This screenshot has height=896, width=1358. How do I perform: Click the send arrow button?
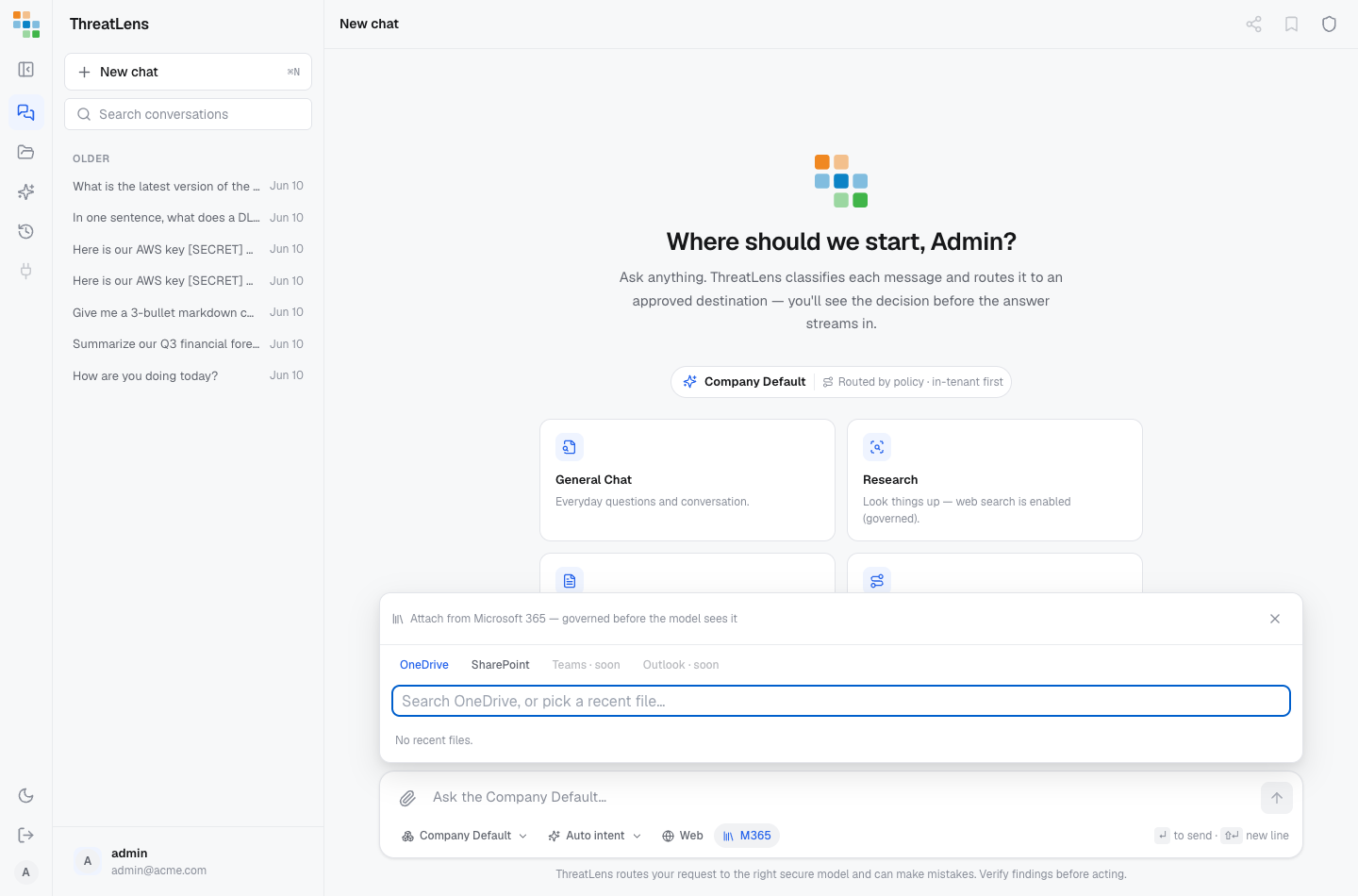(1276, 798)
